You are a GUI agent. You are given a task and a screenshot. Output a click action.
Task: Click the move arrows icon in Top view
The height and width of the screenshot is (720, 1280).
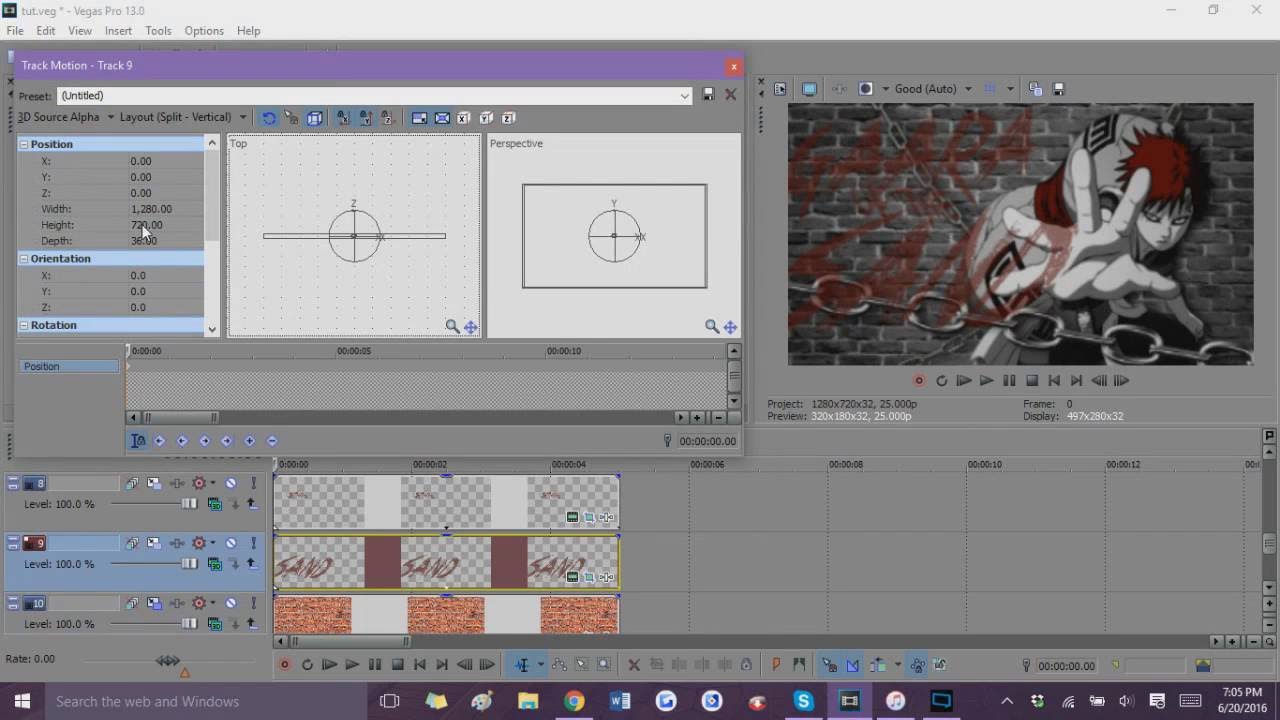(470, 326)
